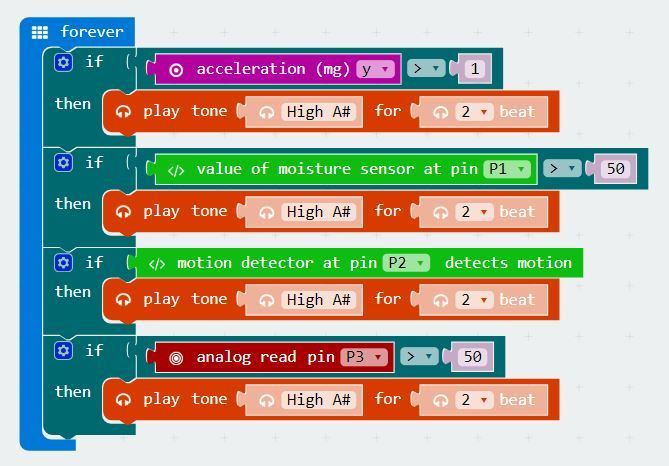Open the third beat duration 2 dropdown
669x466 pixels.
click(x=474, y=300)
